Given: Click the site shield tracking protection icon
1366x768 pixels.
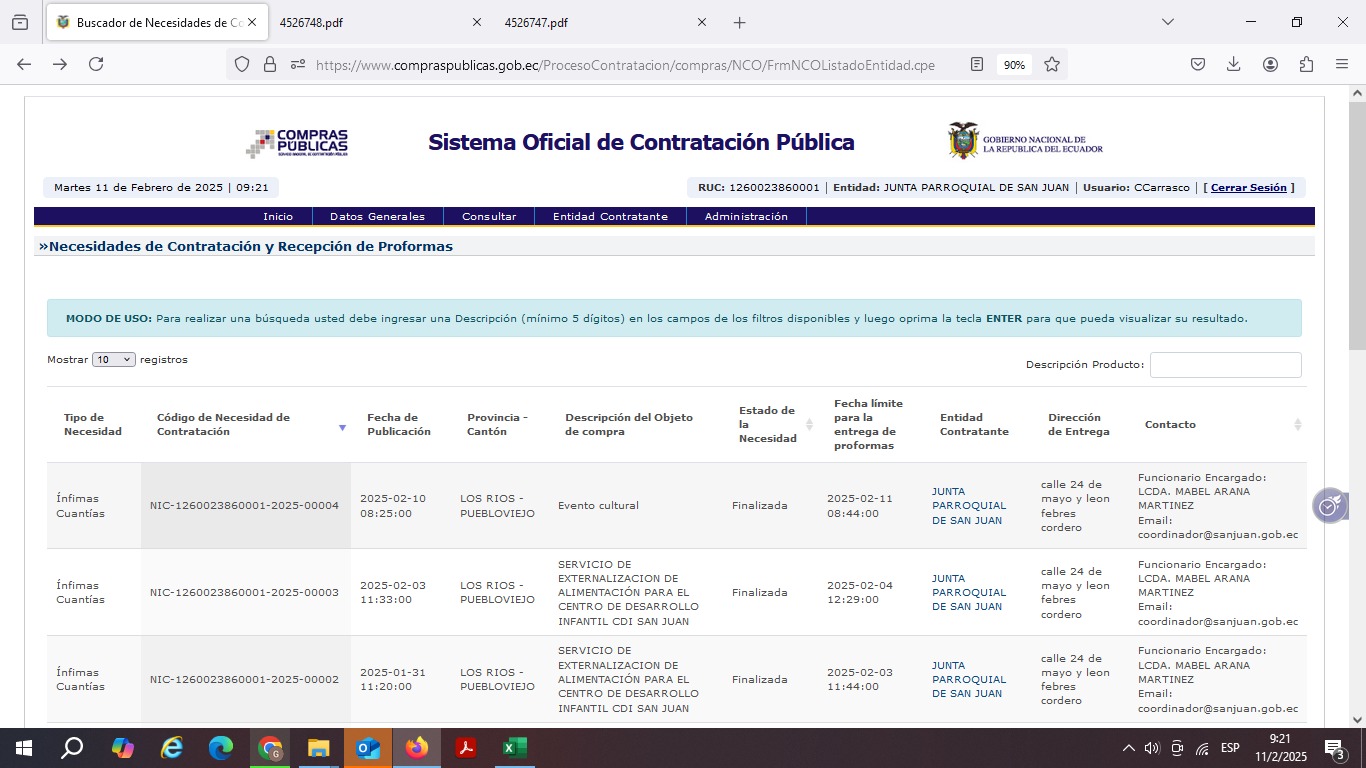Looking at the screenshot, I should pos(241,64).
